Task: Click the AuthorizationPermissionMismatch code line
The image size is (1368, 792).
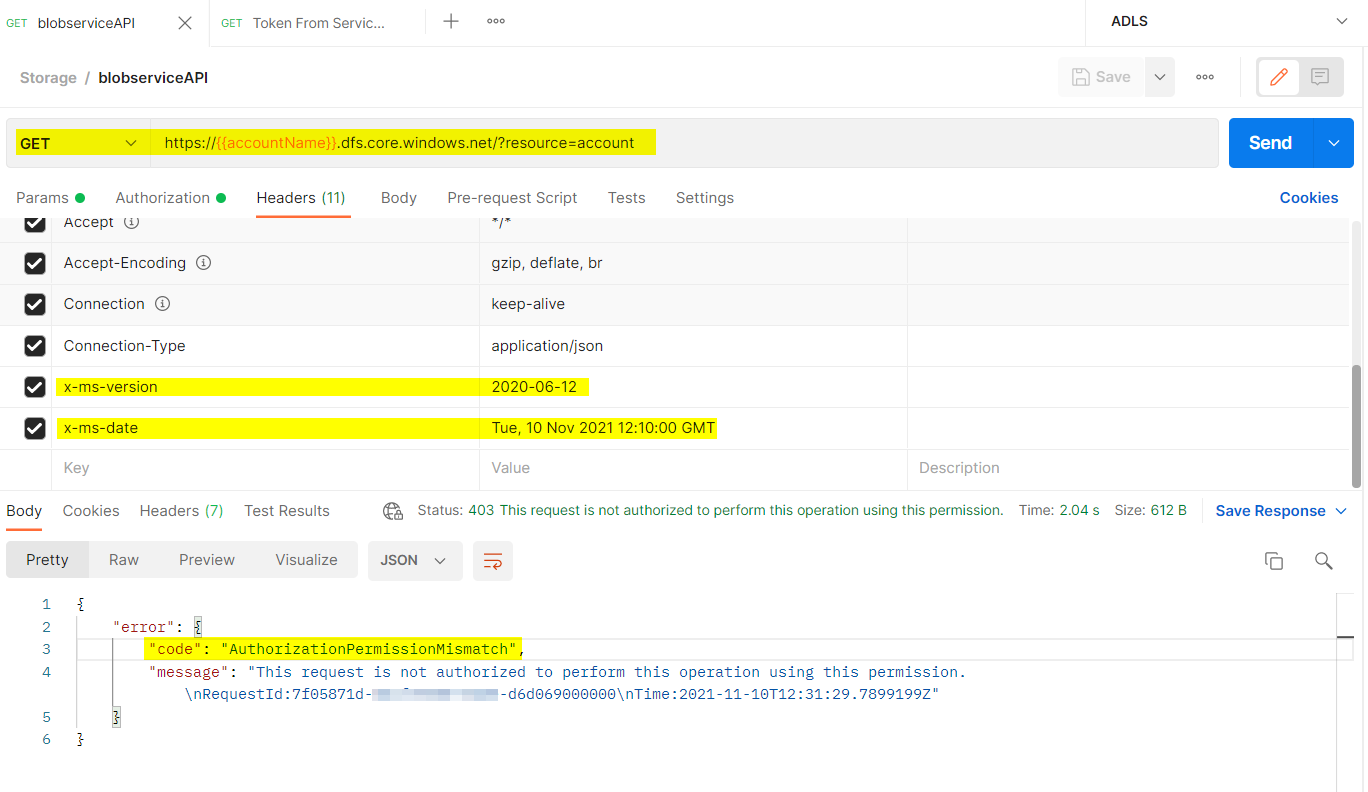Action: (334, 650)
